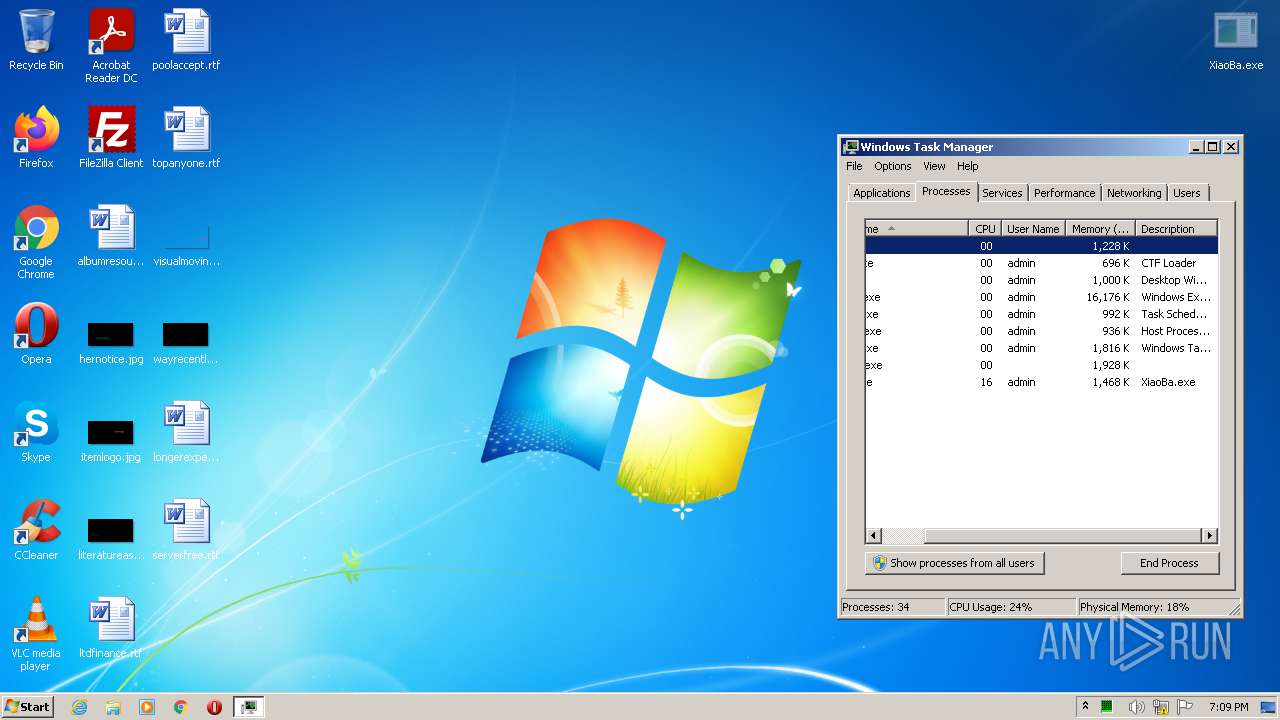Open the Action Center flag icon
This screenshot has height=720, width=1280.
[x=1185, y=707]
